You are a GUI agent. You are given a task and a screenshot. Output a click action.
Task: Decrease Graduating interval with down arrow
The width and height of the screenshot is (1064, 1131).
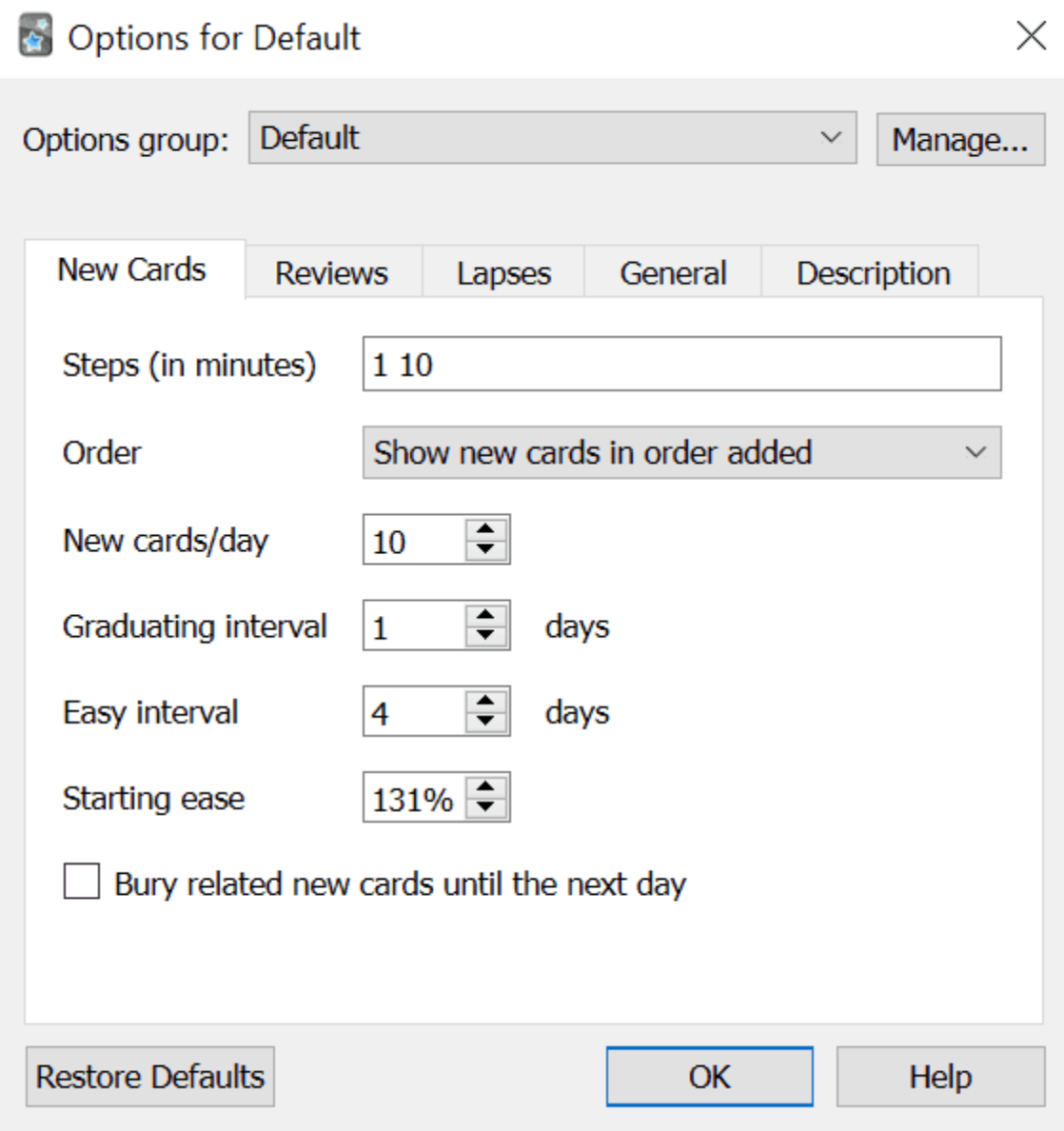(486, 635)
